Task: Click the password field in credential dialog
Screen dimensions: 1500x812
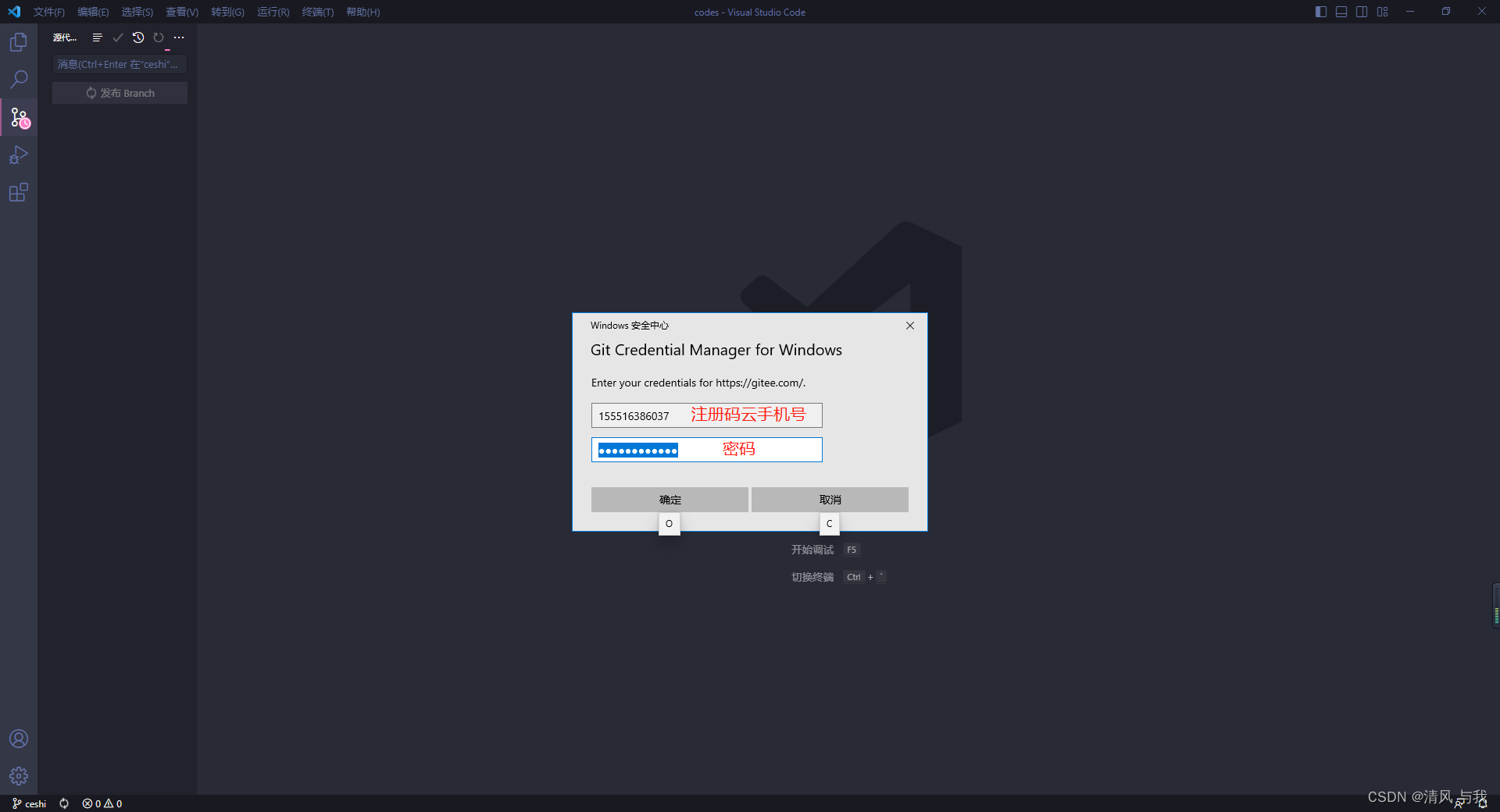Action: click(x=706, y=450)
